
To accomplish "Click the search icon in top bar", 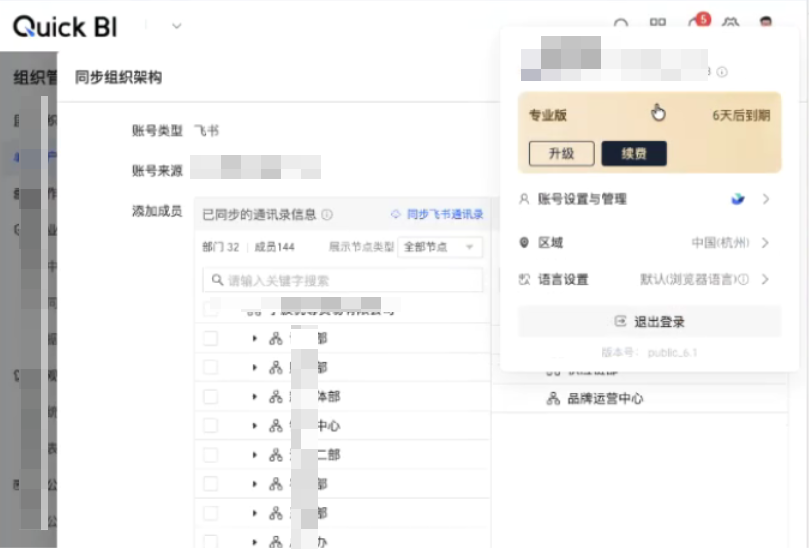I will [621, 24].
